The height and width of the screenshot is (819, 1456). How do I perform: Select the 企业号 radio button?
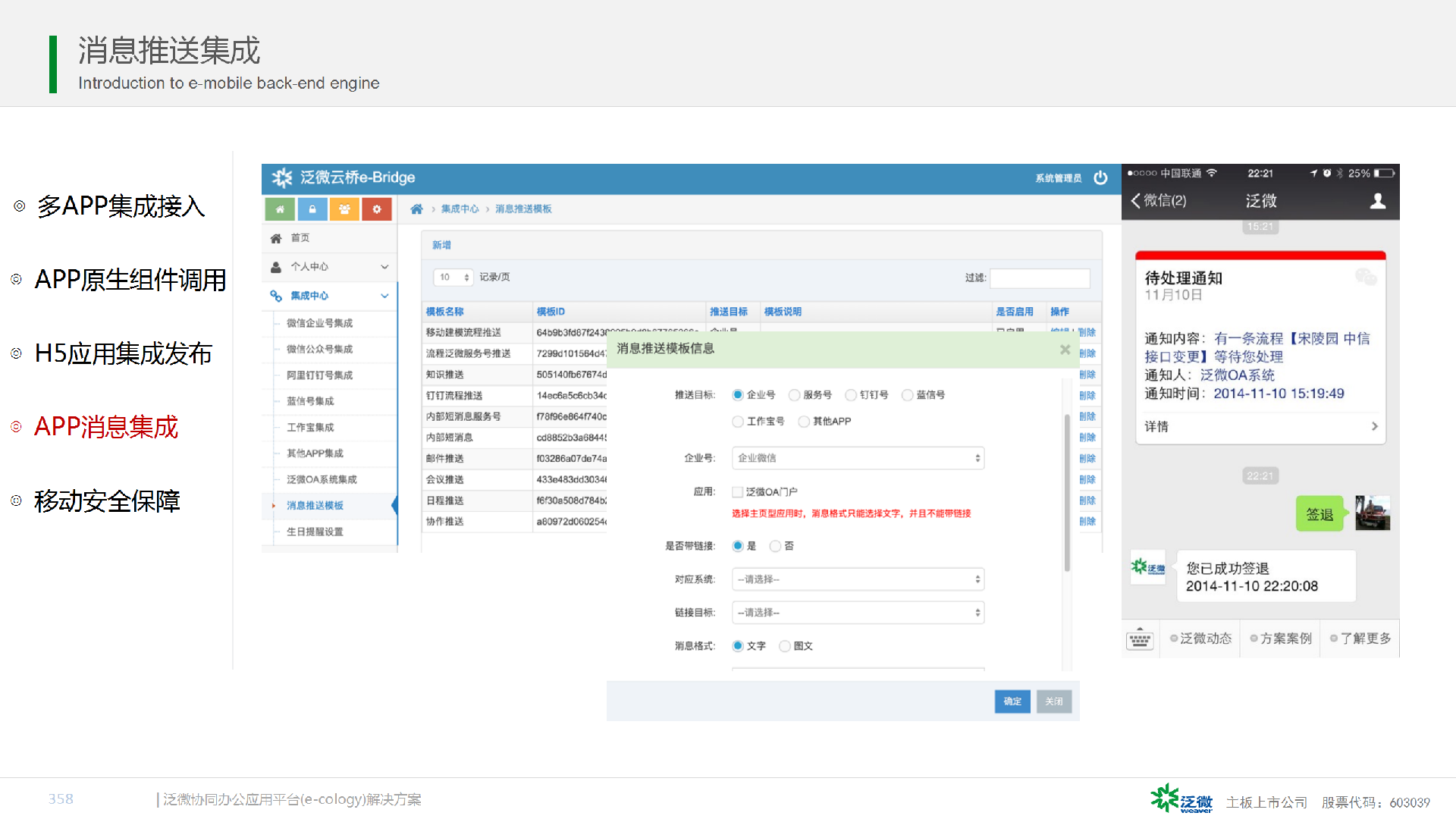(737, 395)
